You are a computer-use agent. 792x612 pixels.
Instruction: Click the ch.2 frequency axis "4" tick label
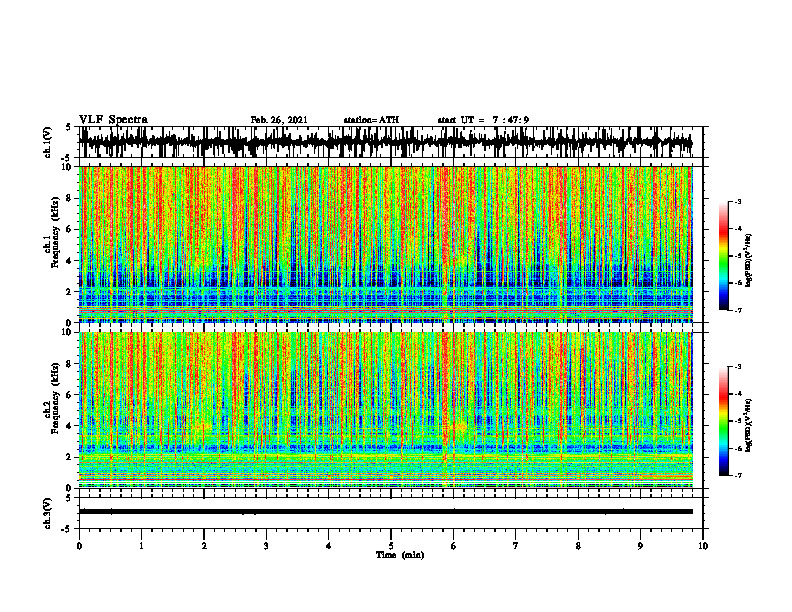[x=69, y=426]
